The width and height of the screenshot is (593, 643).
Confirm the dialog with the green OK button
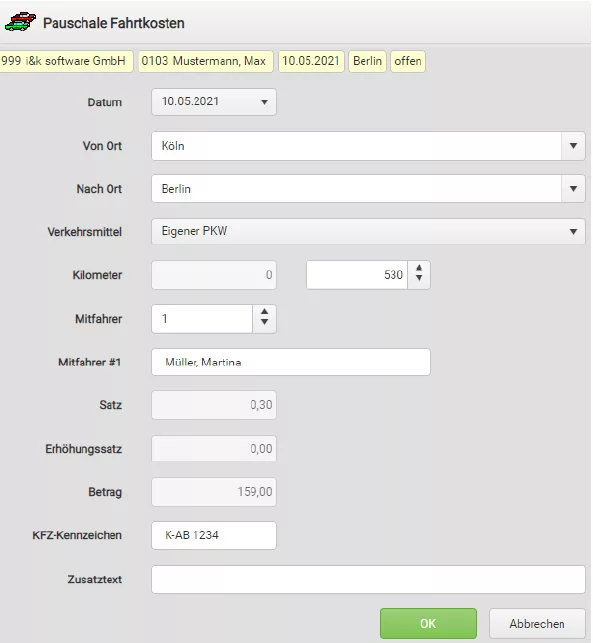(428, 623)
